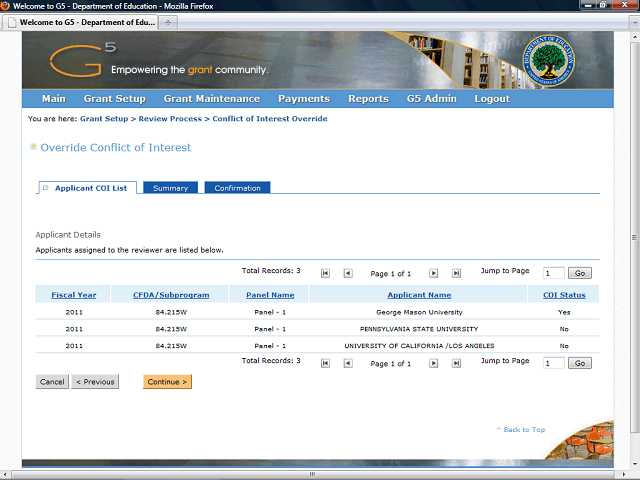640x480 pixels.
Task: Open a new browser tab with plus button
Action: tap(168, 22)
